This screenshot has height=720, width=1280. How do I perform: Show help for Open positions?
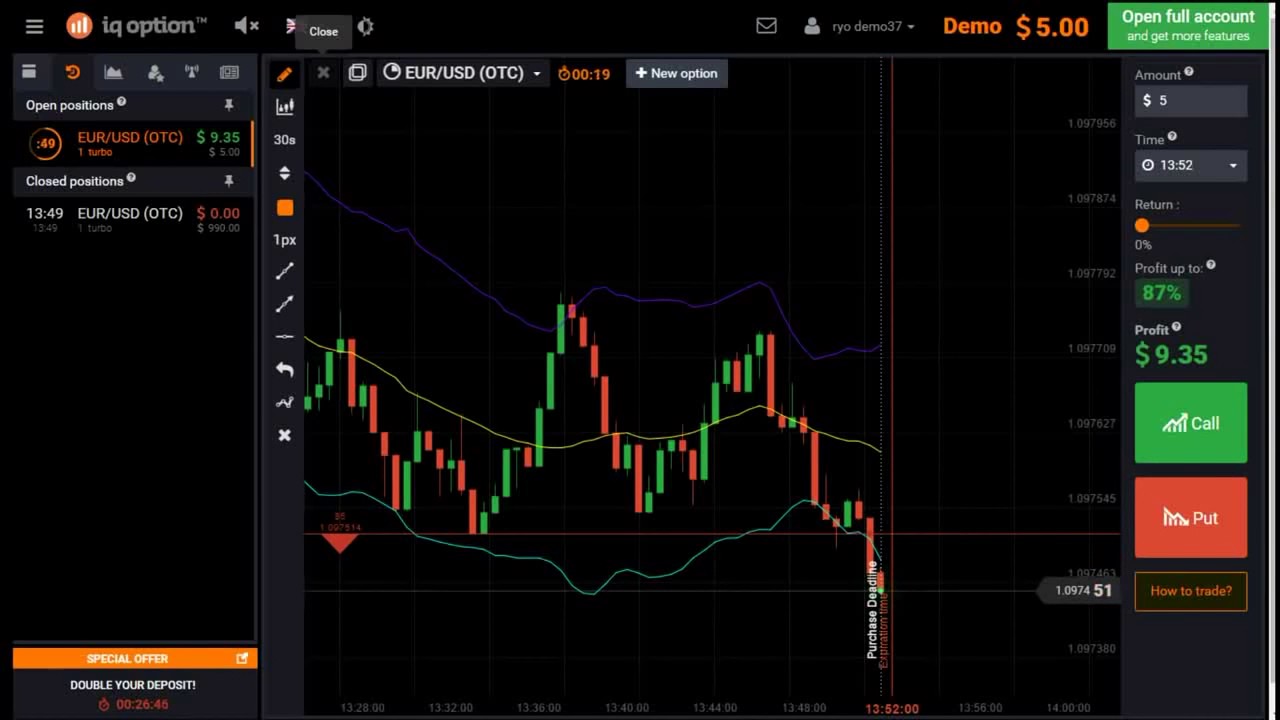[x=121, y=102]
